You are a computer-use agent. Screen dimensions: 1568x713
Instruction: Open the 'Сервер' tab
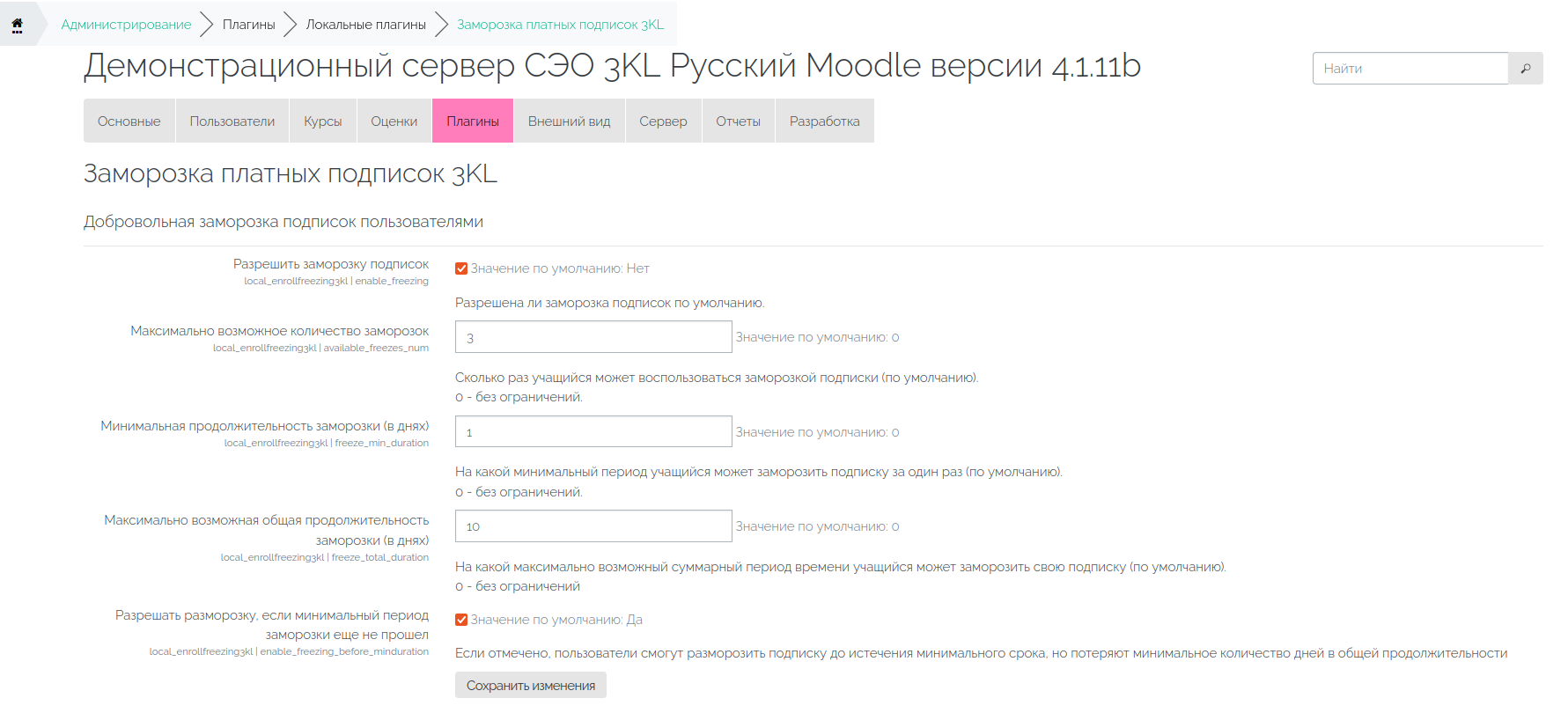click(x=663, y=121)
